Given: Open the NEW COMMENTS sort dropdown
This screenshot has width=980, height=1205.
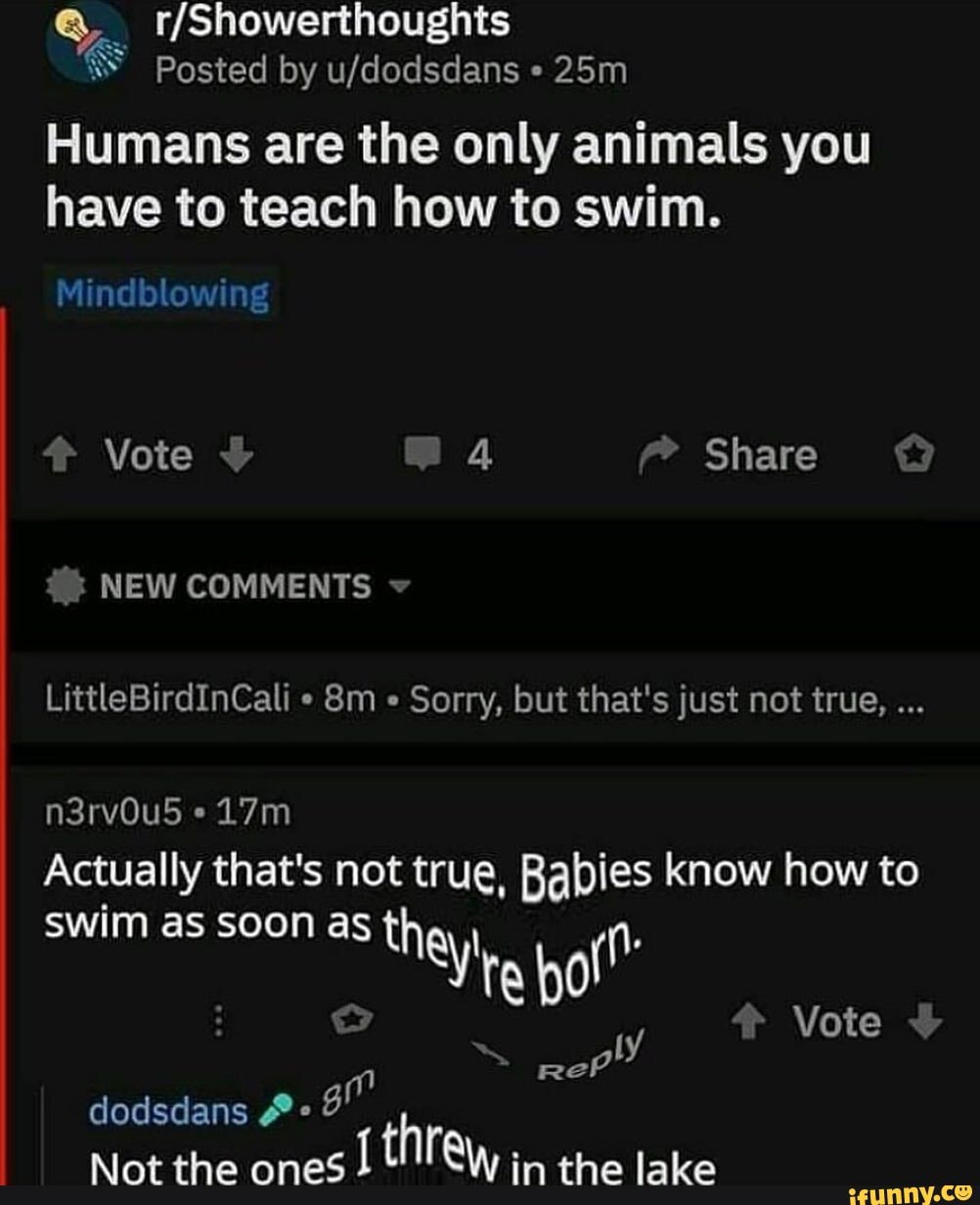Looking at the screenshot, I should click(402, 588).
